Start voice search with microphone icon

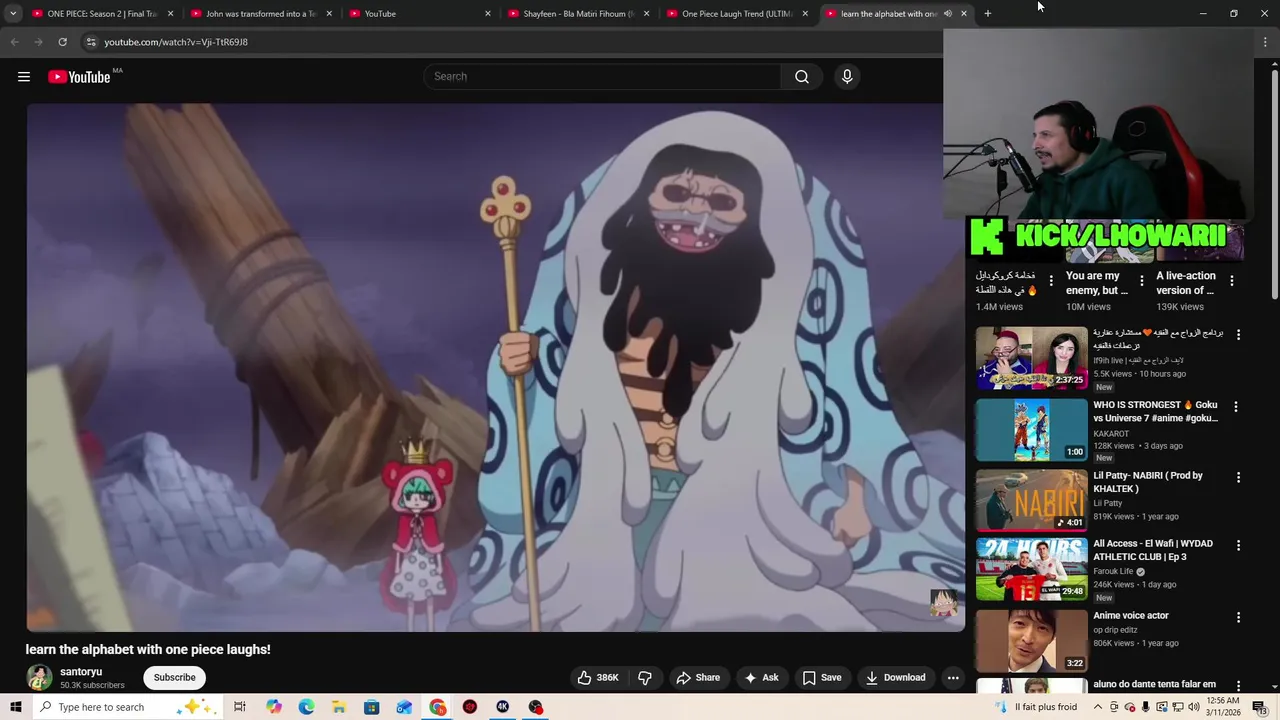(847, 76)
